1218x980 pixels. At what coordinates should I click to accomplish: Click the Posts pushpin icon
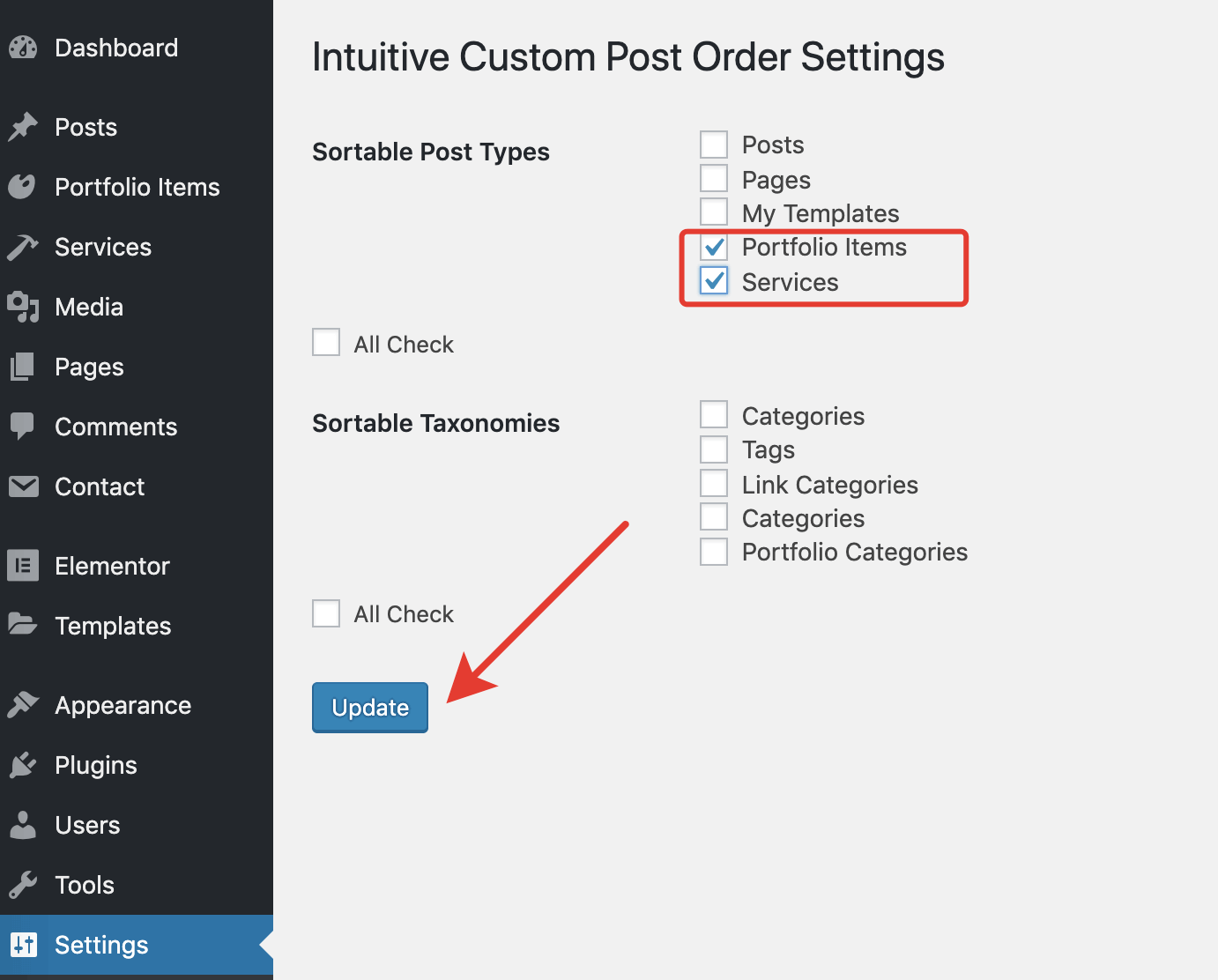(x=23, y=127)
